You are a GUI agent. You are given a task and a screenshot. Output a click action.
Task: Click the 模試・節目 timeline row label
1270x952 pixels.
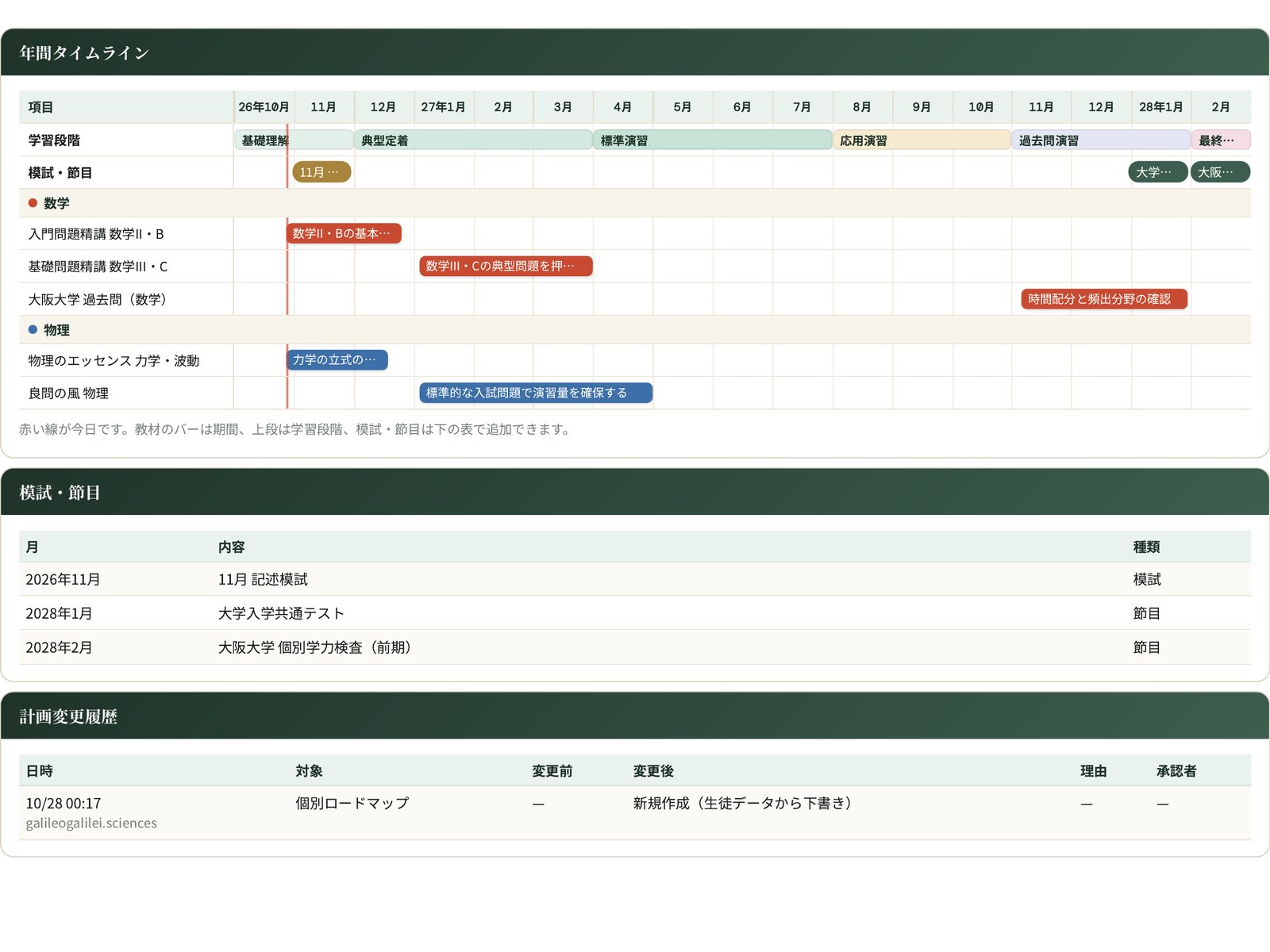coord(60,173)
